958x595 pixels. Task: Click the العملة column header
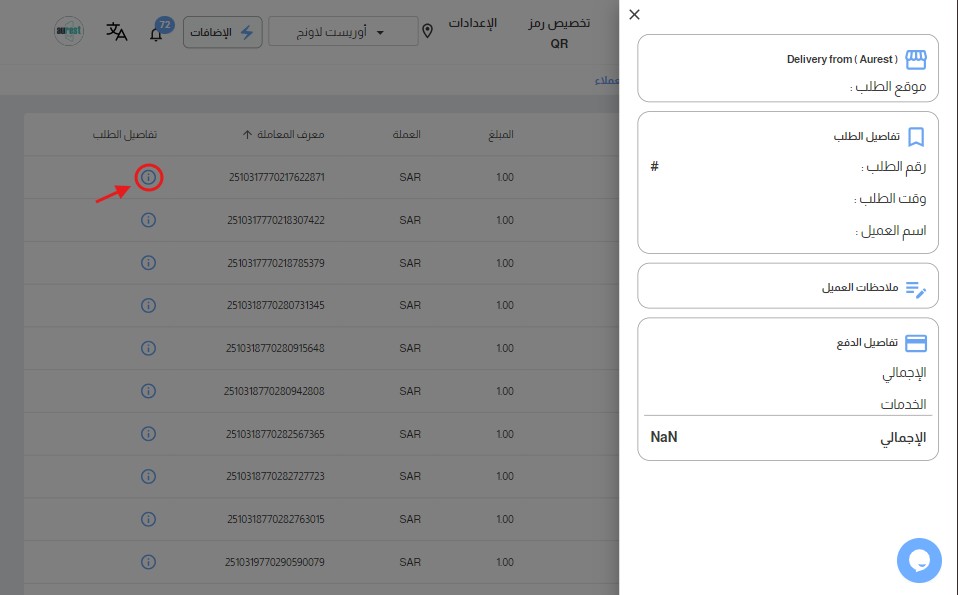409,135
